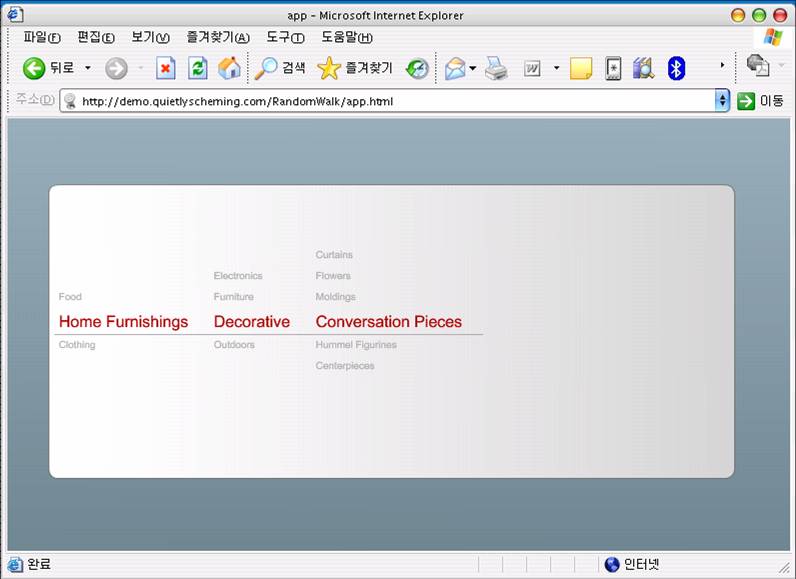Expand the Mail button dropdown arrow
The width and height of the screenshot is (796, 579).
click(x=473, y=68)
